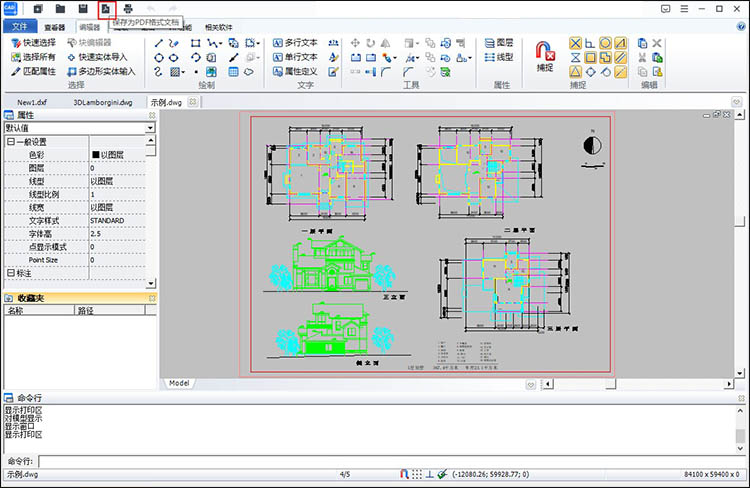The image size is (750, 488).
Task: Click the Text style icon in text group
Action: point(333,57)
